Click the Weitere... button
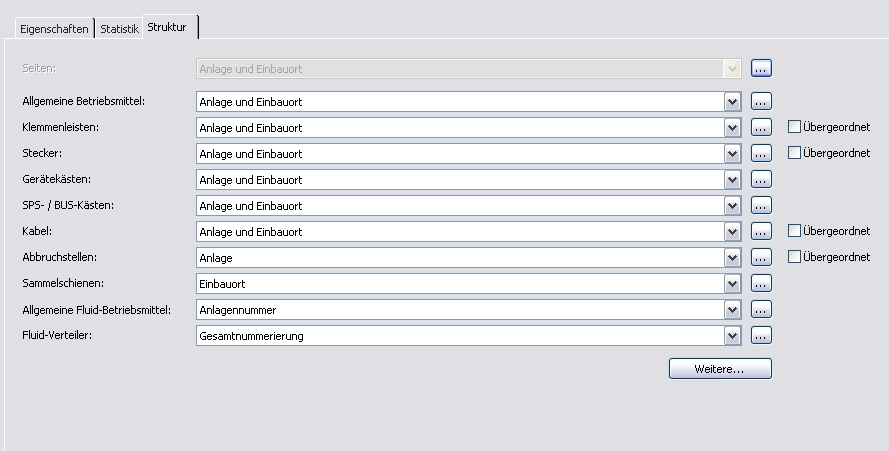The width and height of the screenshot is (889, 451). (720, 369)
